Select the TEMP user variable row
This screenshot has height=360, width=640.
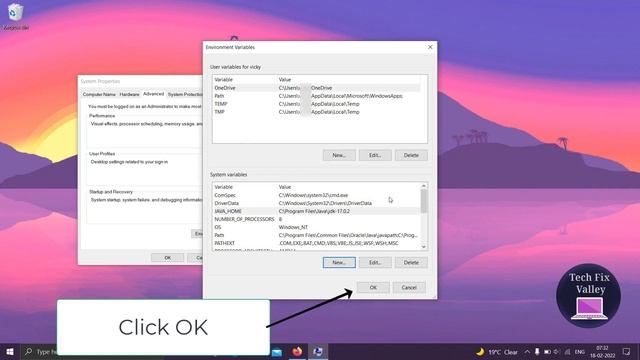[x=316, y=104]
